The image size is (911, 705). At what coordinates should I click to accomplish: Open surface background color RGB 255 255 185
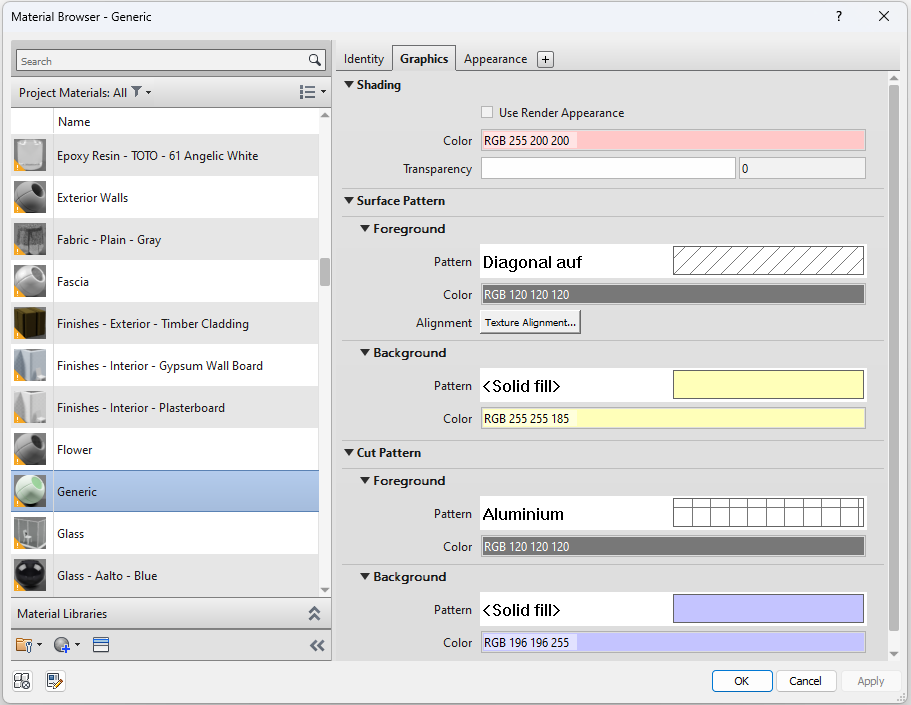[673, 418]
